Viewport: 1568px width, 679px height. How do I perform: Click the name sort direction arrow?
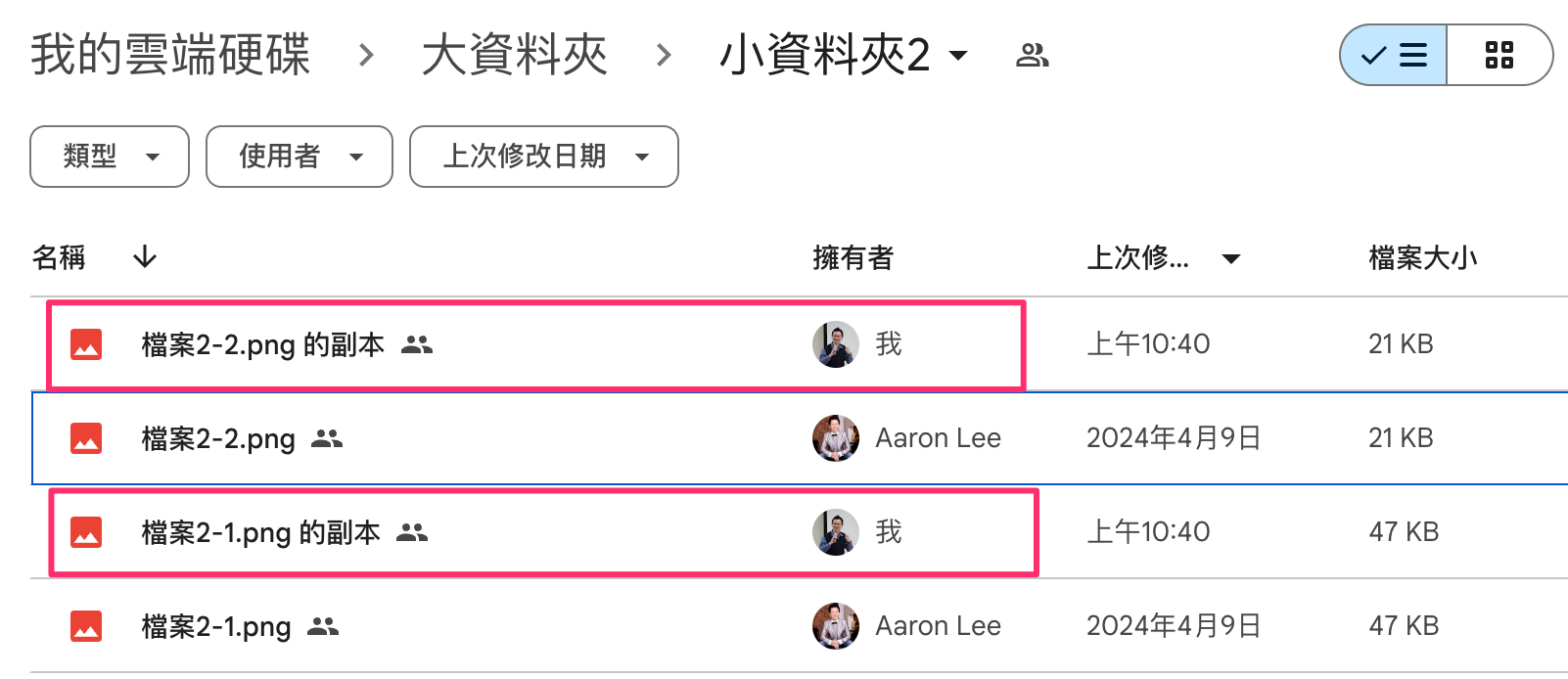tap(145, 257)
